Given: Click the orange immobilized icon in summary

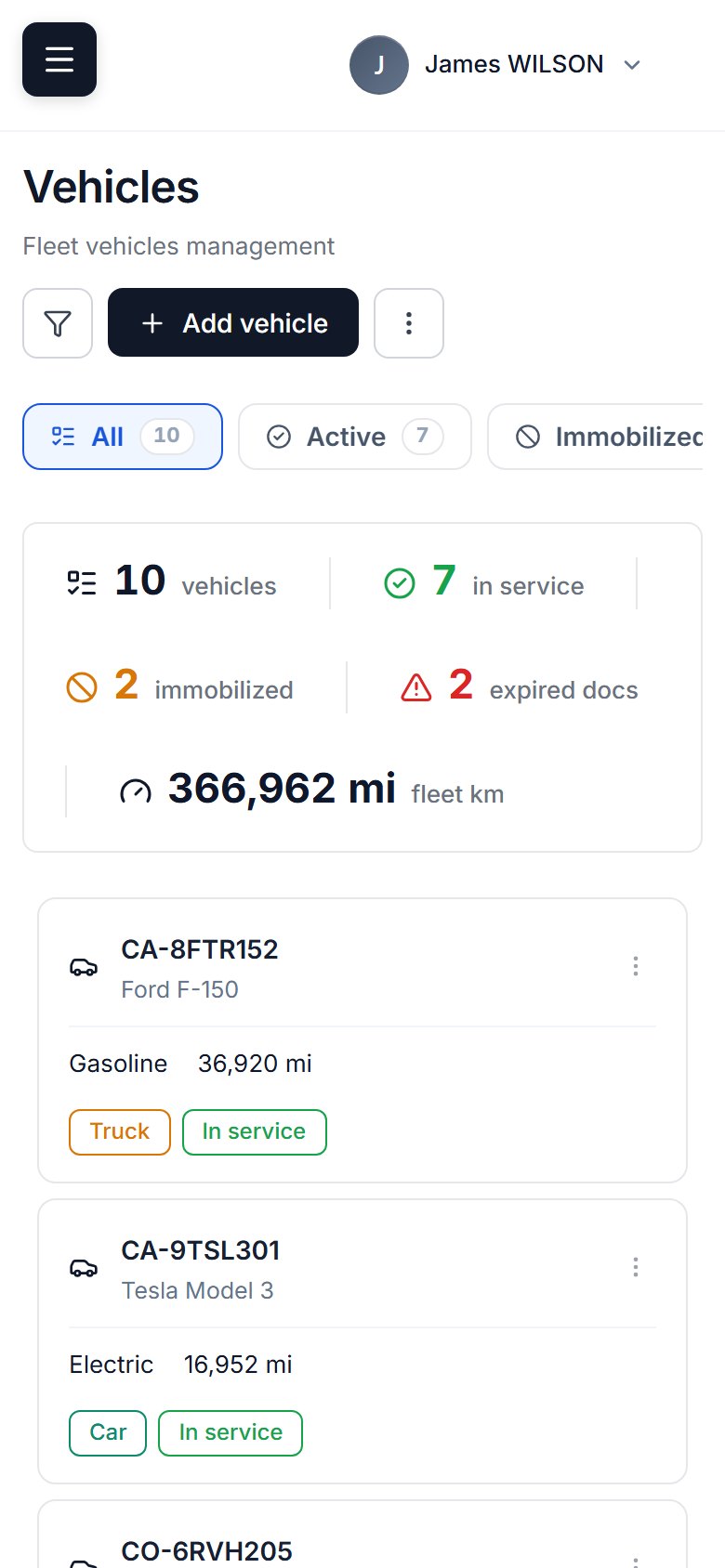Looking at the screenshot, I should [x=82, y=687].
